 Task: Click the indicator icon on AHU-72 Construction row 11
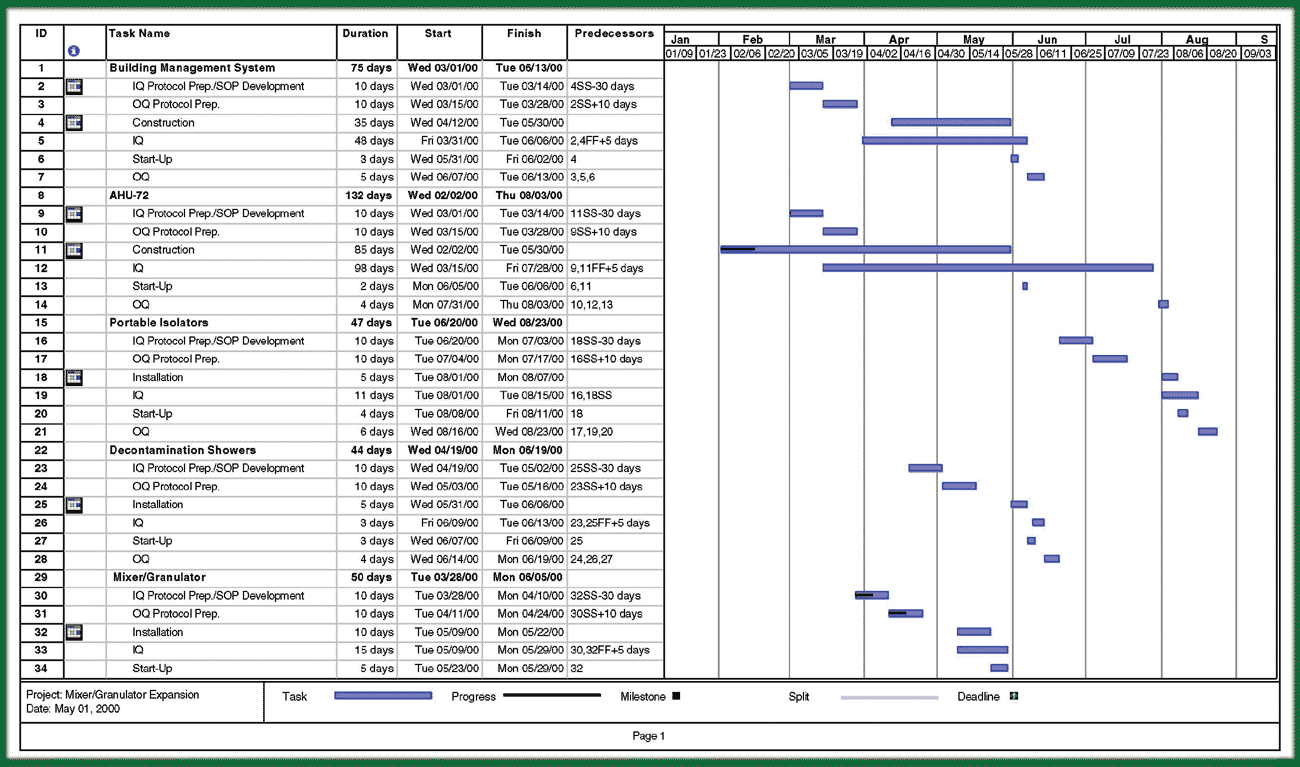tap(73, 249)
